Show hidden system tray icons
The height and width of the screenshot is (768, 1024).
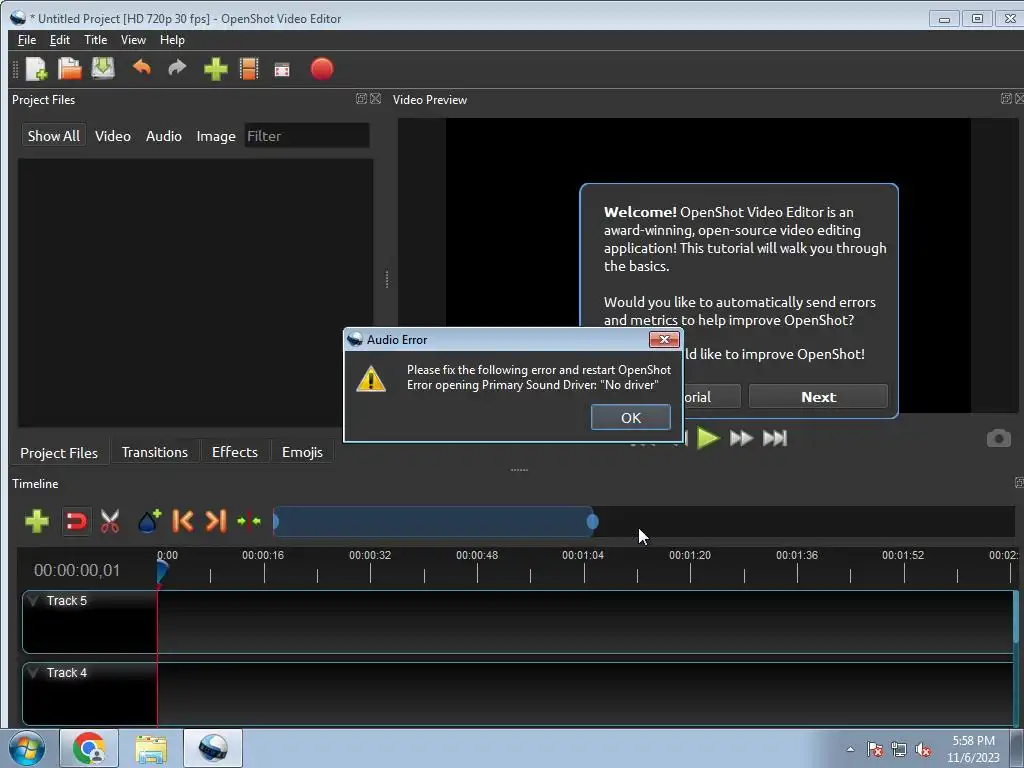click(x=850, y=749)
